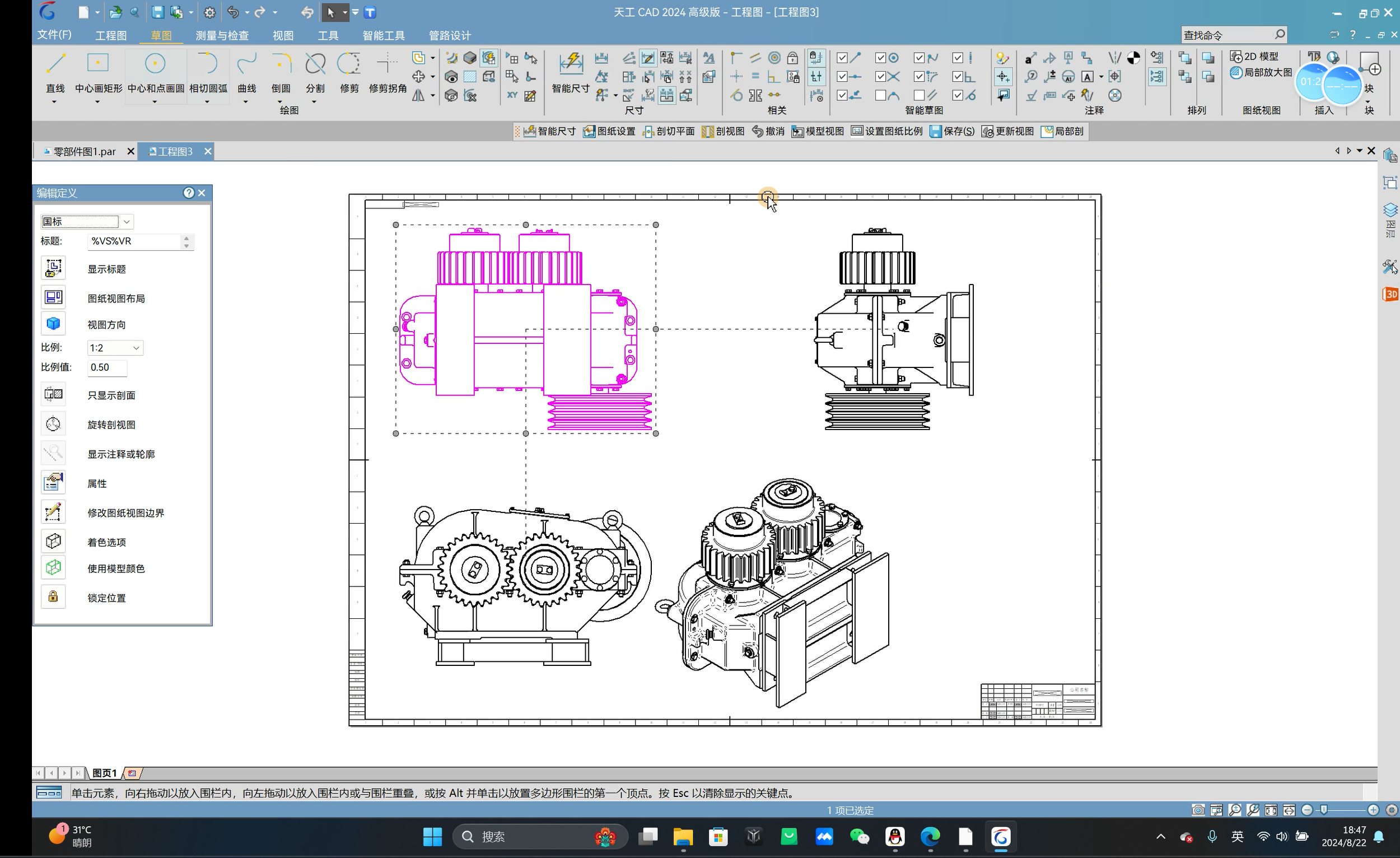Expand the 曲线 dropdown arrow
The image size is (1400, 858).
(x=245, y=102)
